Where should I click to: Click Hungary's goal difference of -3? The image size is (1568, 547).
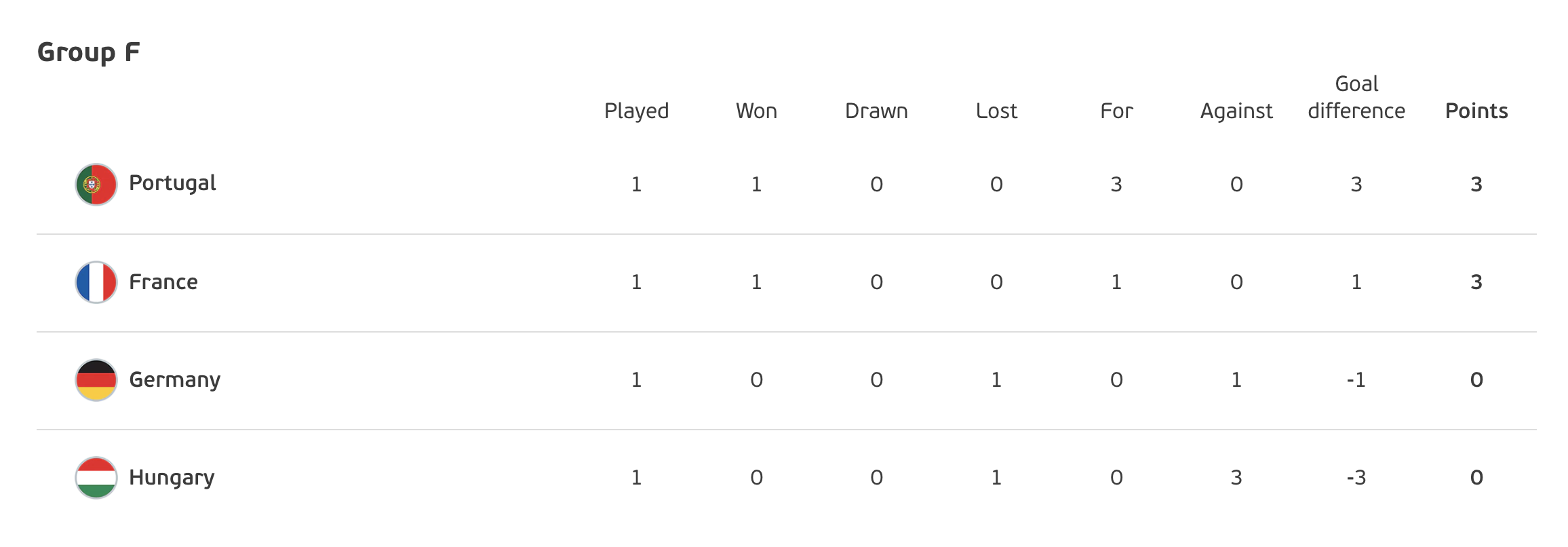pos(1356,478)
